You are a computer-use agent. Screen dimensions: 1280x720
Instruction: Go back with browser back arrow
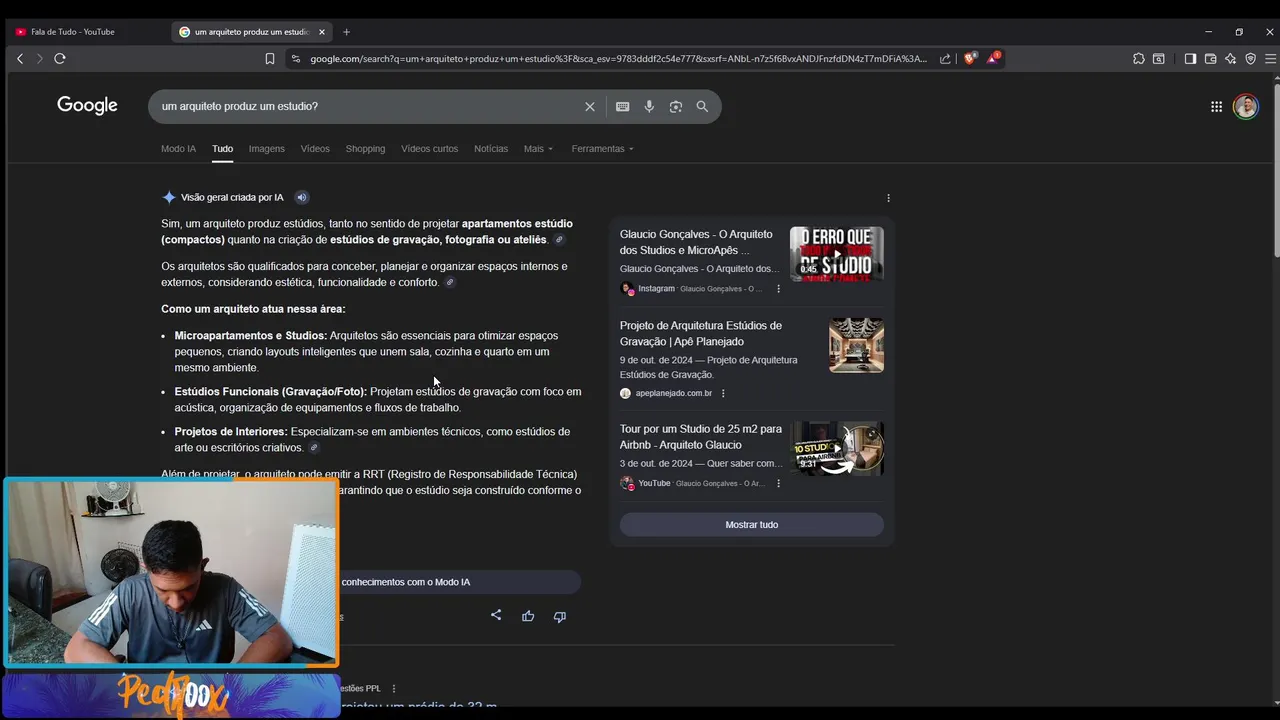click(20, 59)
